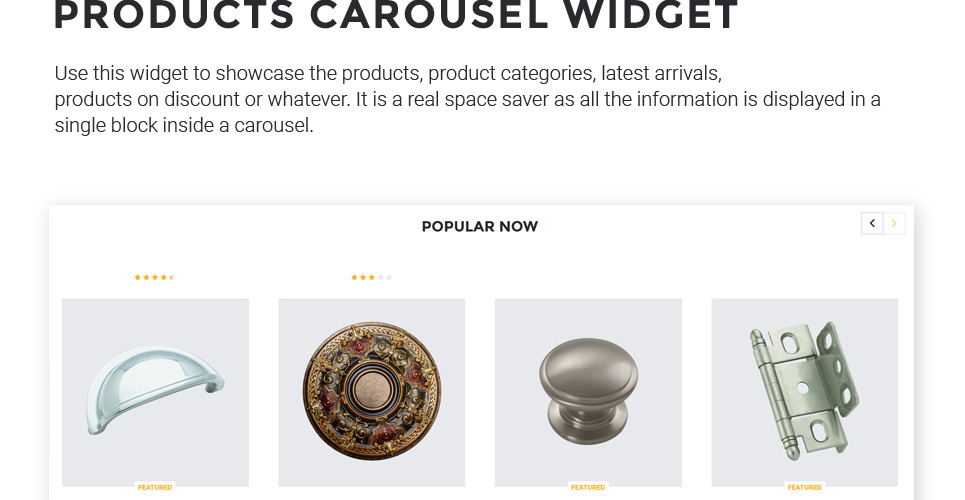Click fourth gold star above cup pull
This screenshot has width=965, height=500.
click(164, 277)
